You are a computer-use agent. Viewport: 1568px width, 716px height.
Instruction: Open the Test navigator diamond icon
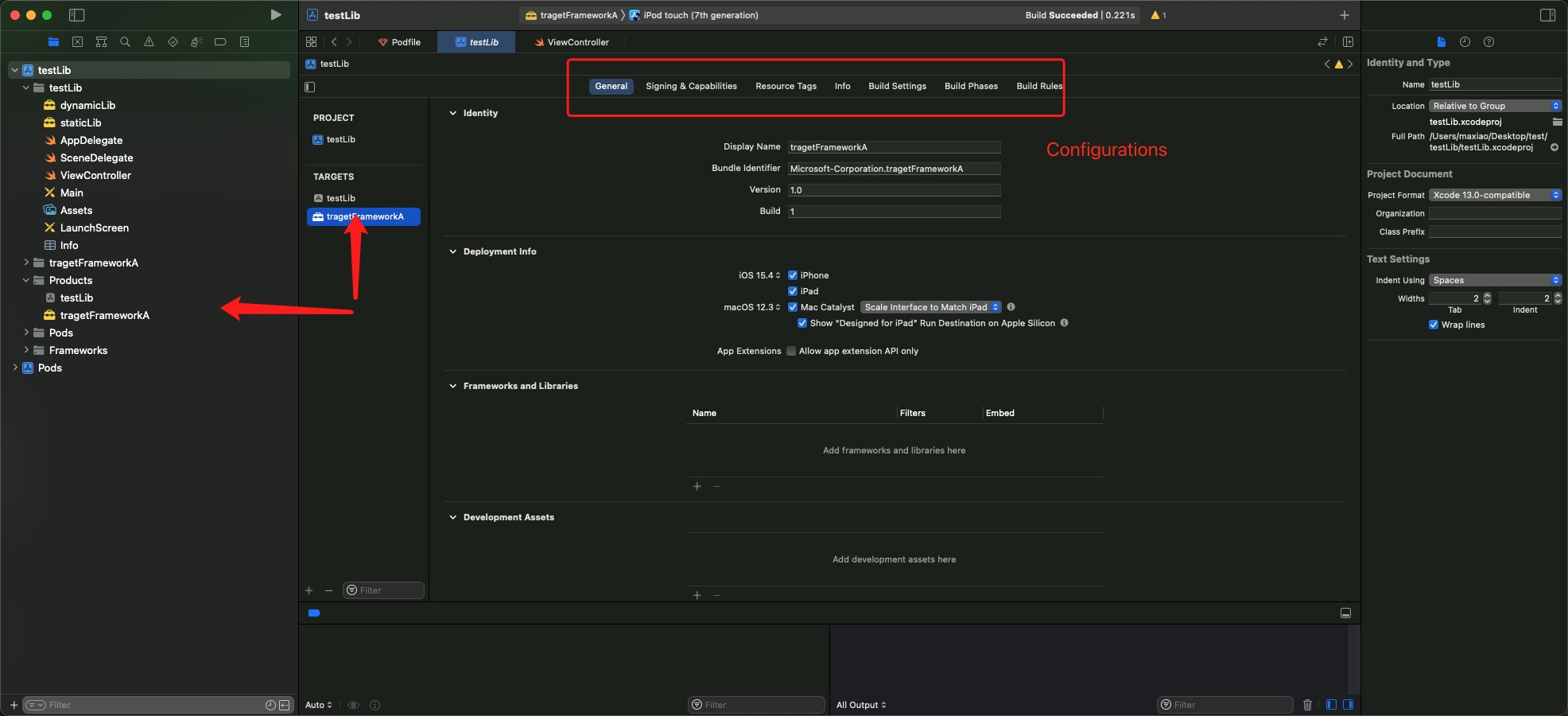click(x=173, y=42)
